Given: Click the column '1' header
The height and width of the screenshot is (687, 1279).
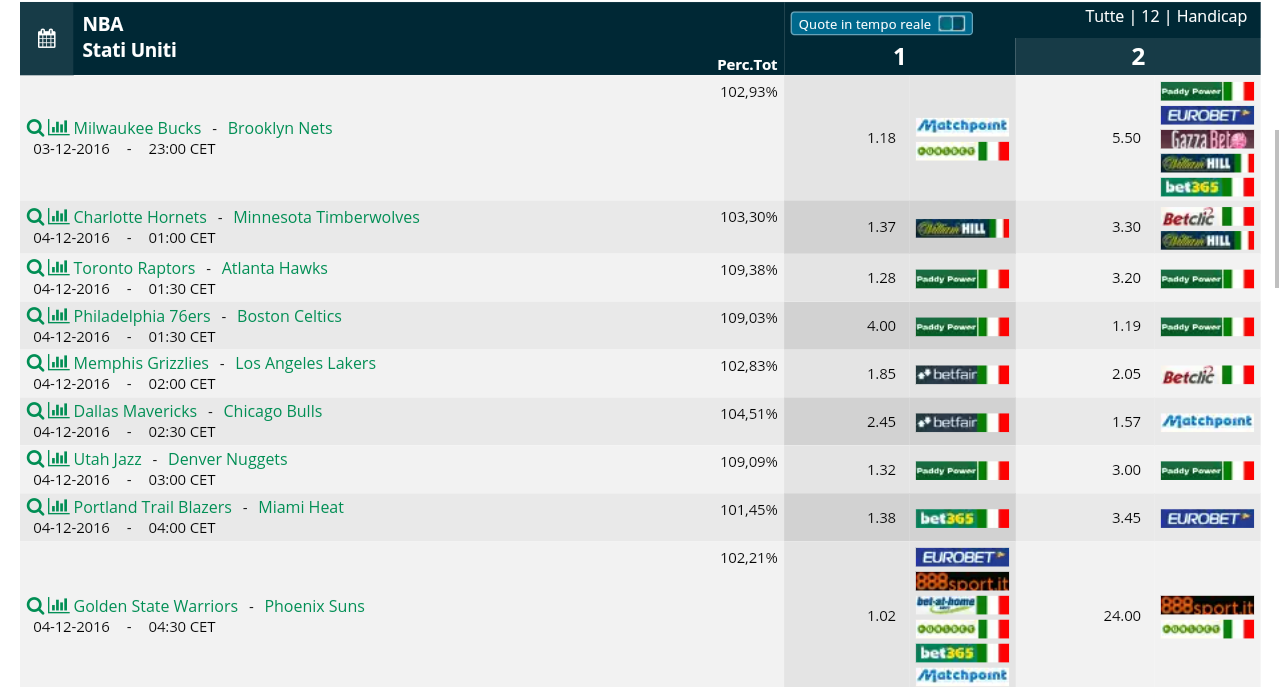Looking at the screenshot, I should coord(899,57).
